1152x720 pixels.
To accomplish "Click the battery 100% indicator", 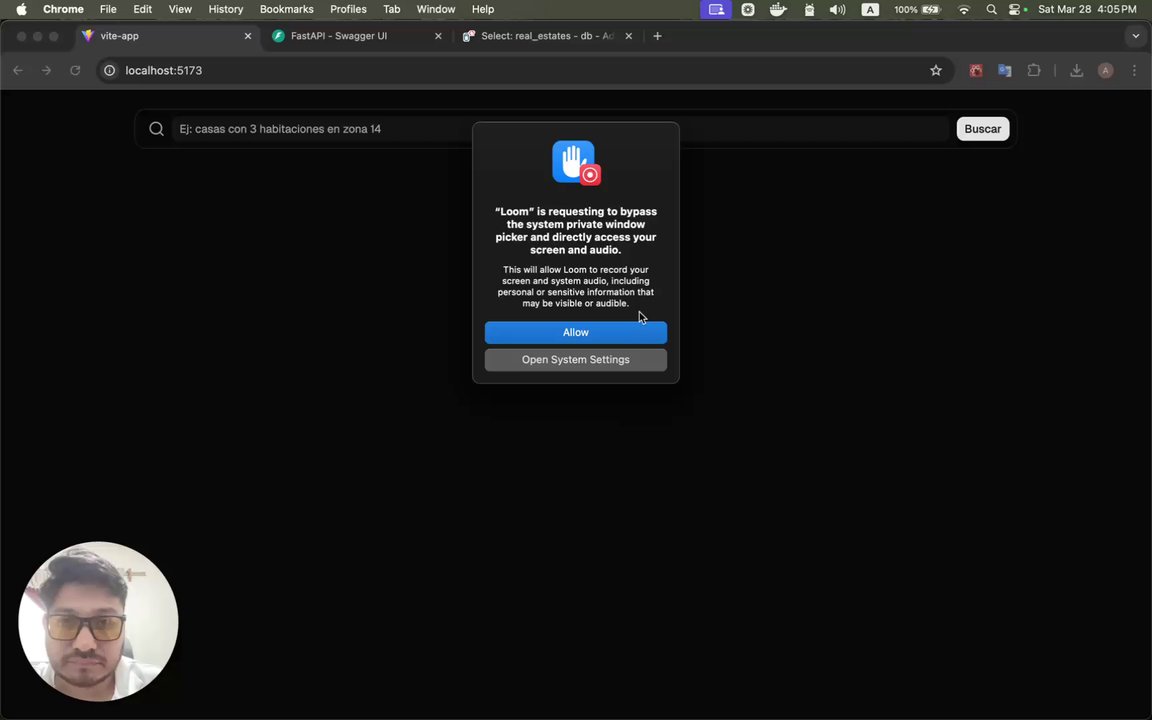I will [917, 10].
